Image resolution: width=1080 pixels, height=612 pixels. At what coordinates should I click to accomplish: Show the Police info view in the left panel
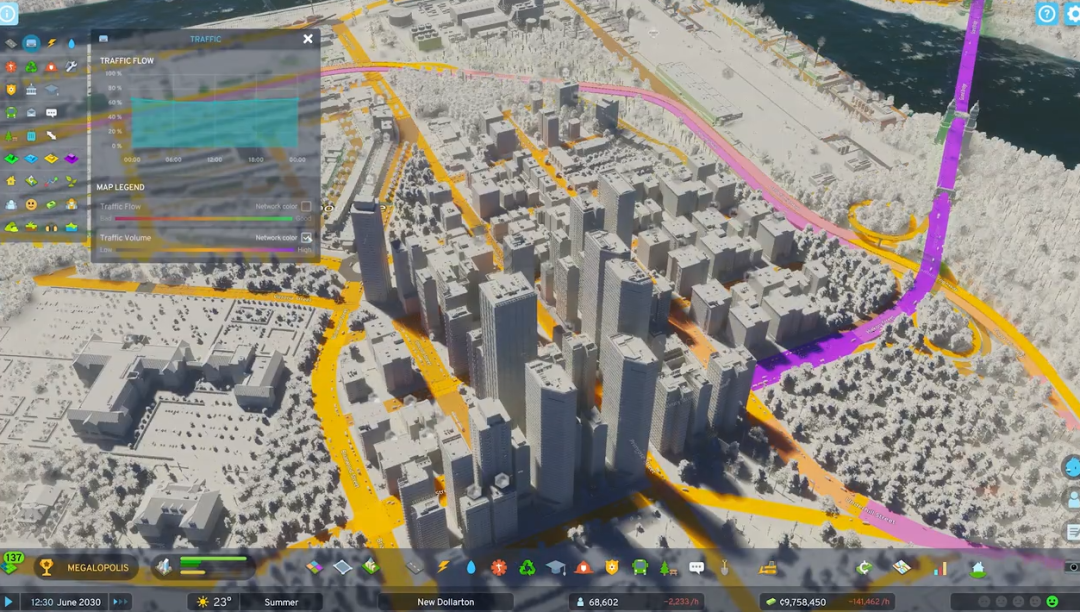[x=11, y=89]
